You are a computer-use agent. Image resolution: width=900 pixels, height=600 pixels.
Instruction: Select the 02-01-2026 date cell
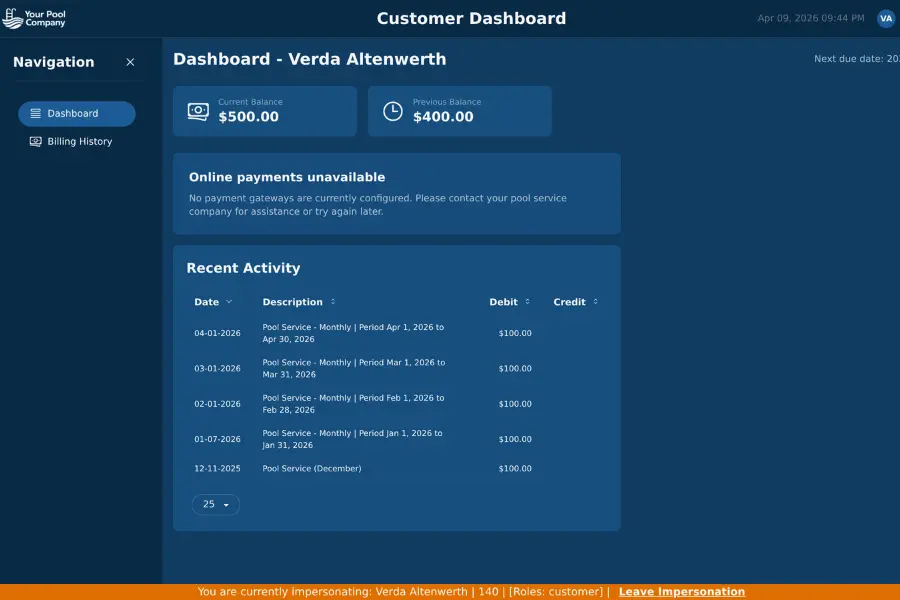click(x=217, y=404)
